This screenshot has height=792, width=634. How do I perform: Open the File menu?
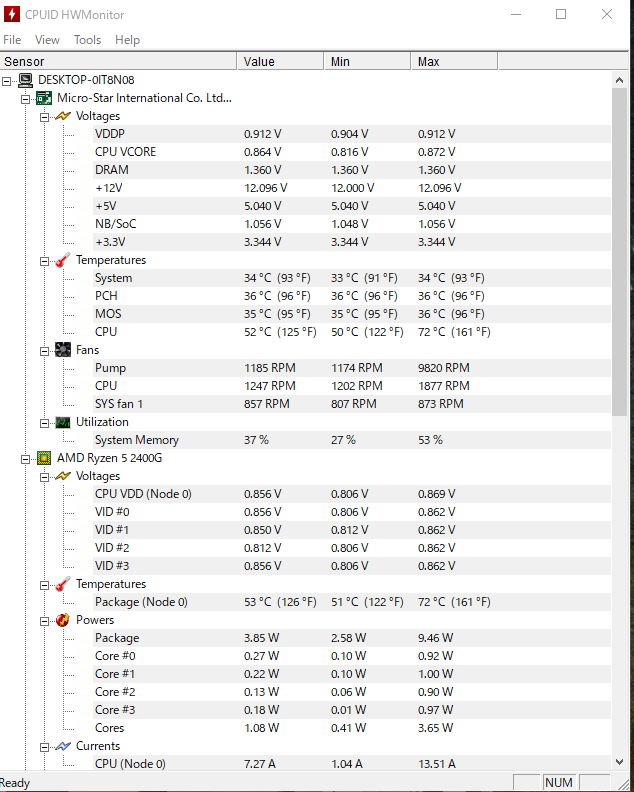pos(12,40)
